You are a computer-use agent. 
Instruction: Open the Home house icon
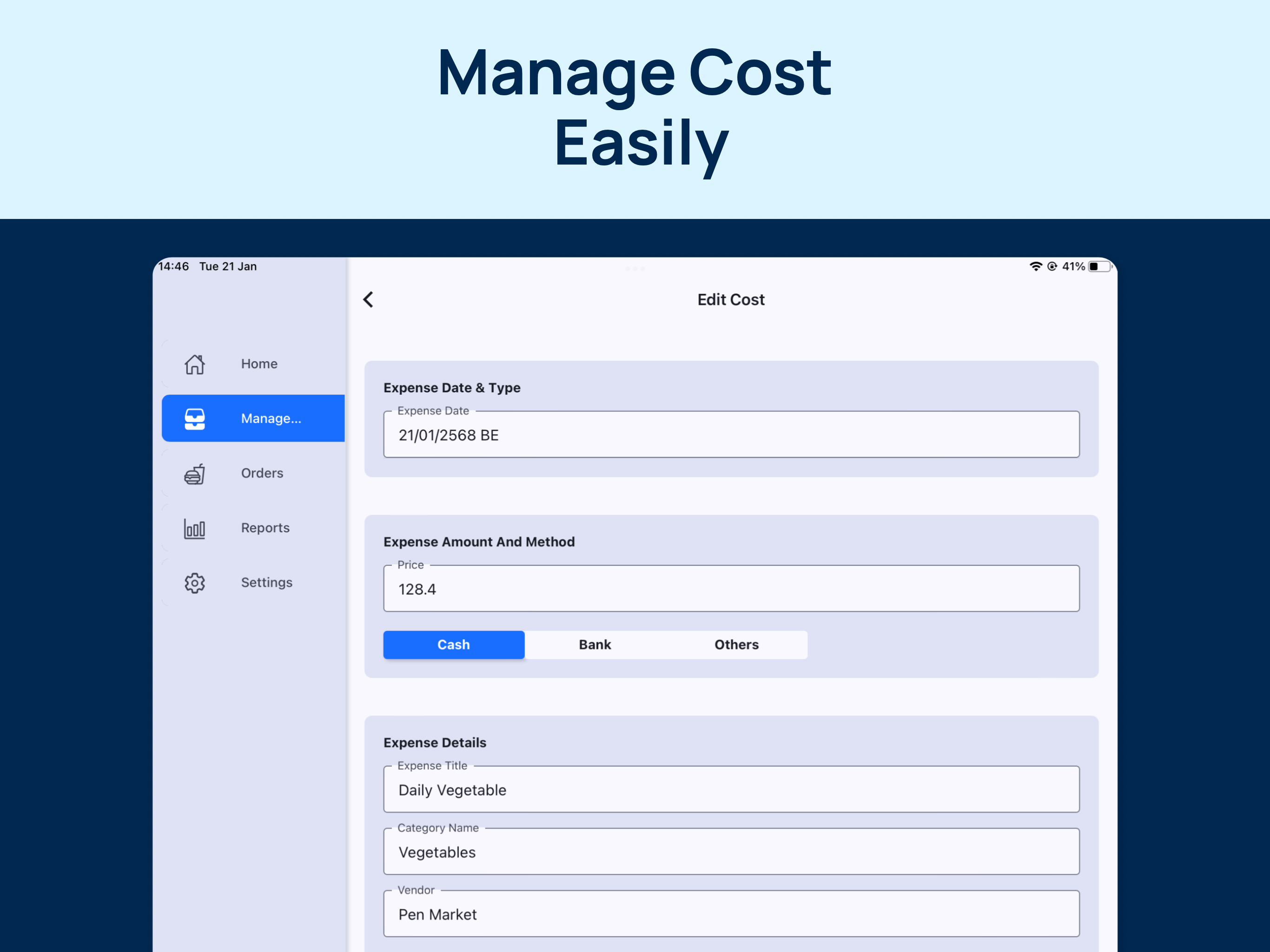(195, 364)
